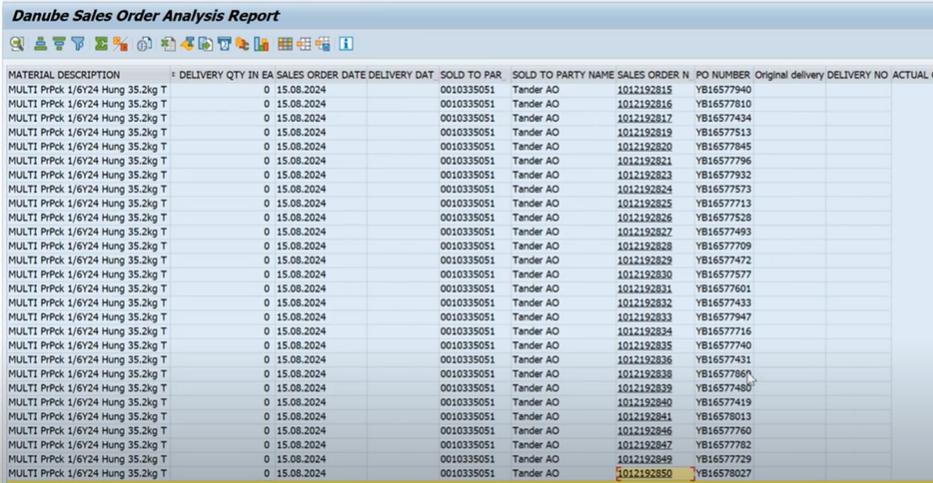Open sales order 1012192830
Viewport: 933px width, 483px height.
644,275
